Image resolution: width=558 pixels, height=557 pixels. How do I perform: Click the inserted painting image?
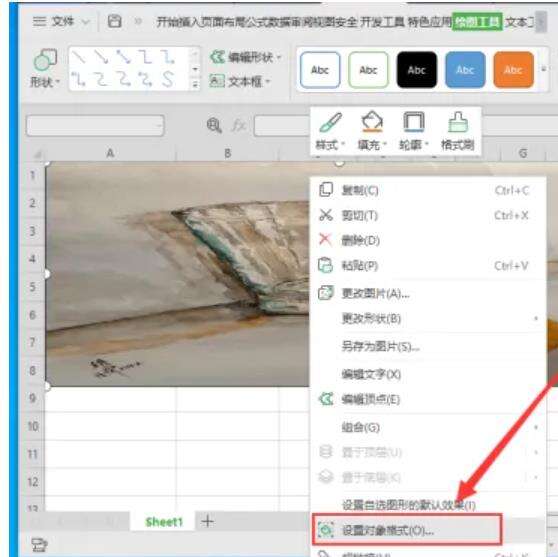point(177,274)
